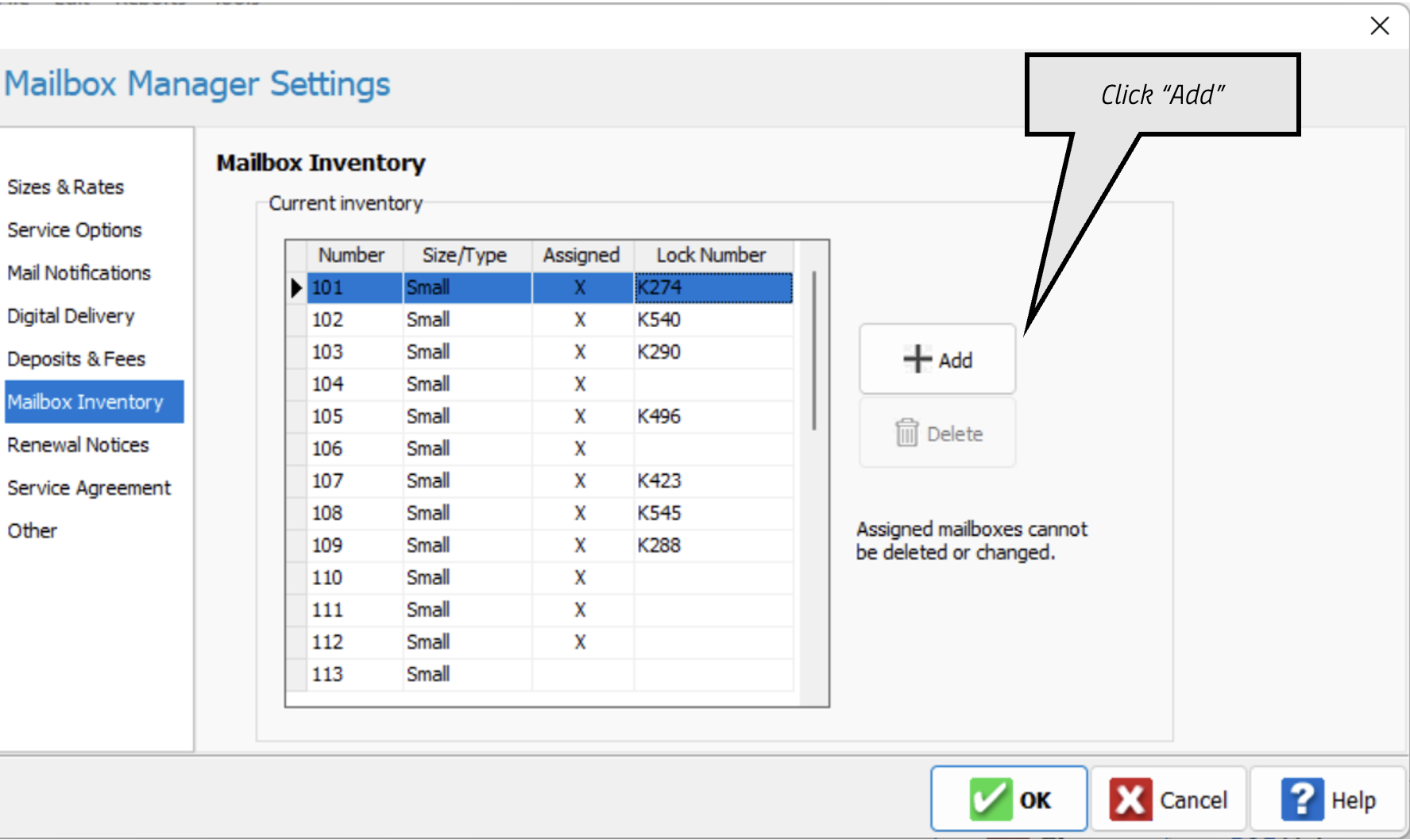
Task: Click the greyed-out Delete button
Action: [x=937, y=433]
